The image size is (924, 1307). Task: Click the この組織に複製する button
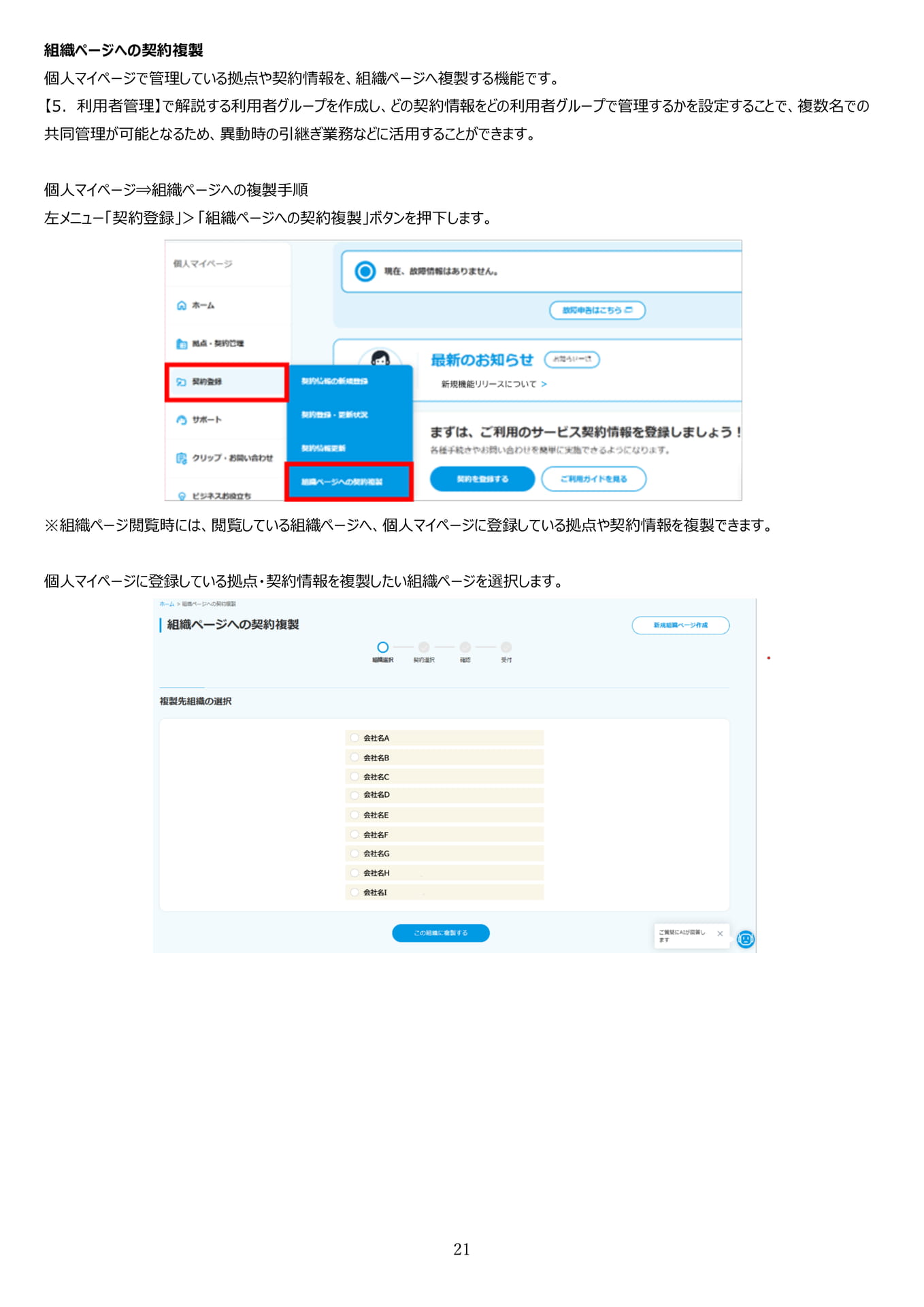[x=441, y=933]
